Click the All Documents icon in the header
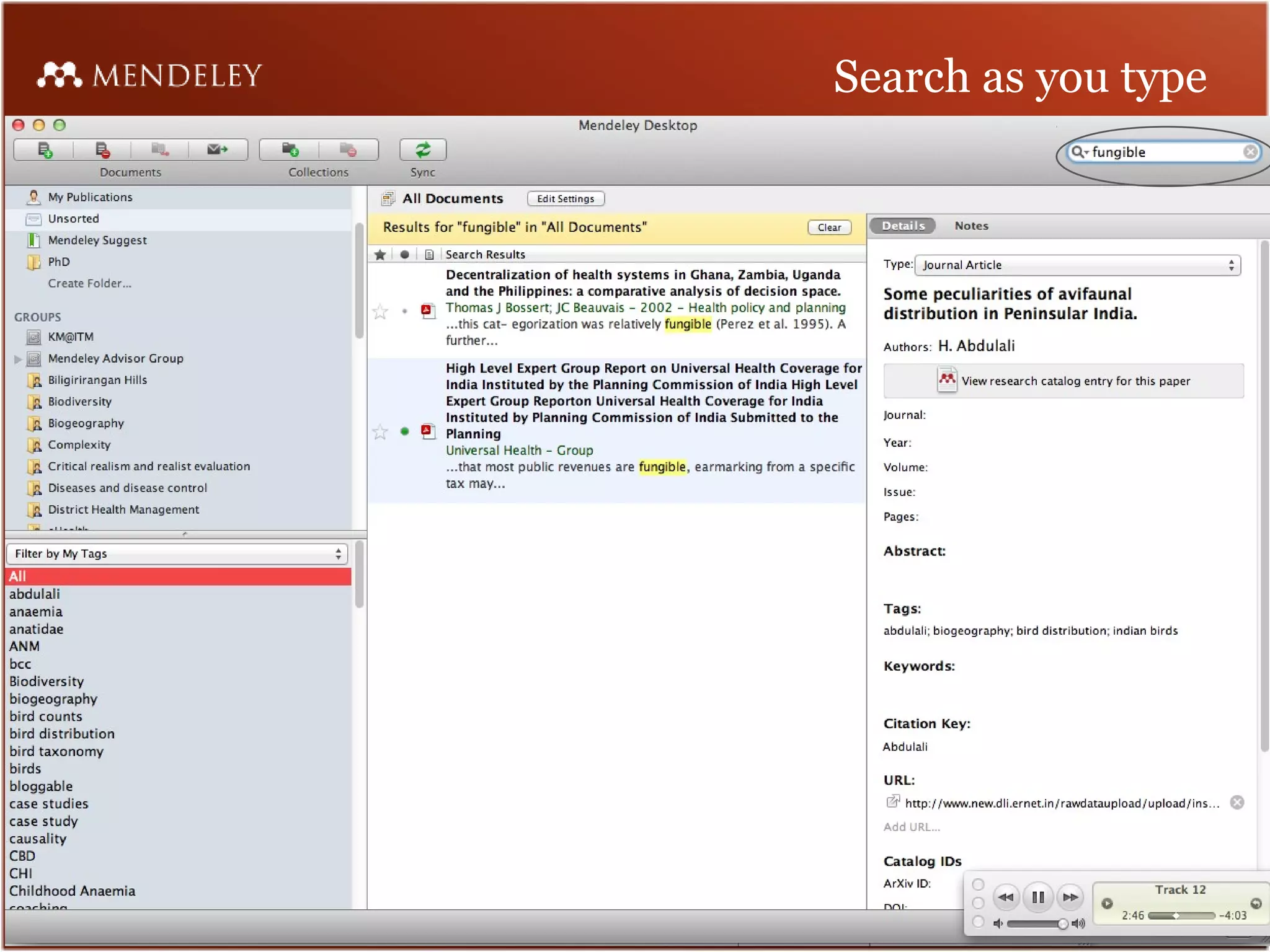The width and height of the screenshot is (1270, 952). (388, 198)
